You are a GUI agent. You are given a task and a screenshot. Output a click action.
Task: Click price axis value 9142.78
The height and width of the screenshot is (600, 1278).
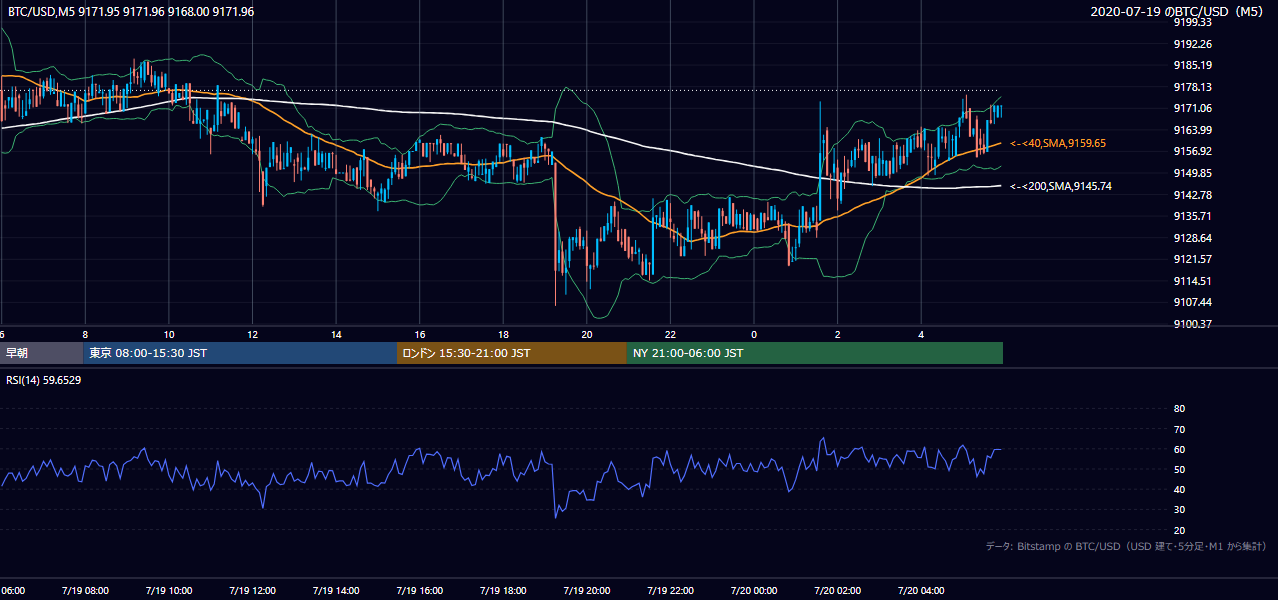[1192, 195]
